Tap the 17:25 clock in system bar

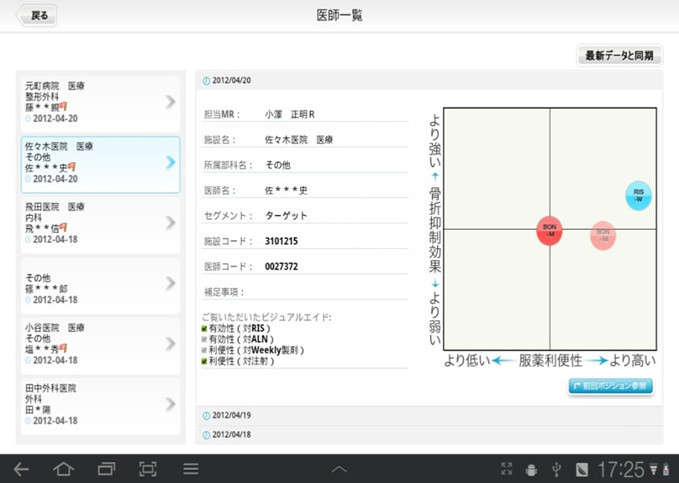(621, 469)
